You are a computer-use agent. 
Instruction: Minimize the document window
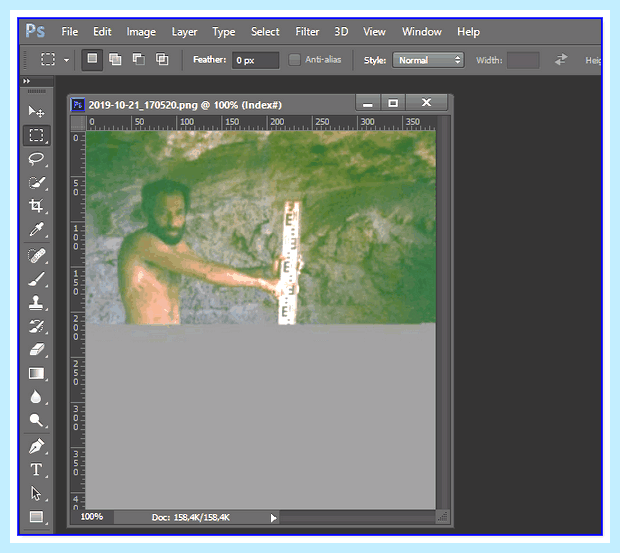[x=368, y=103]
